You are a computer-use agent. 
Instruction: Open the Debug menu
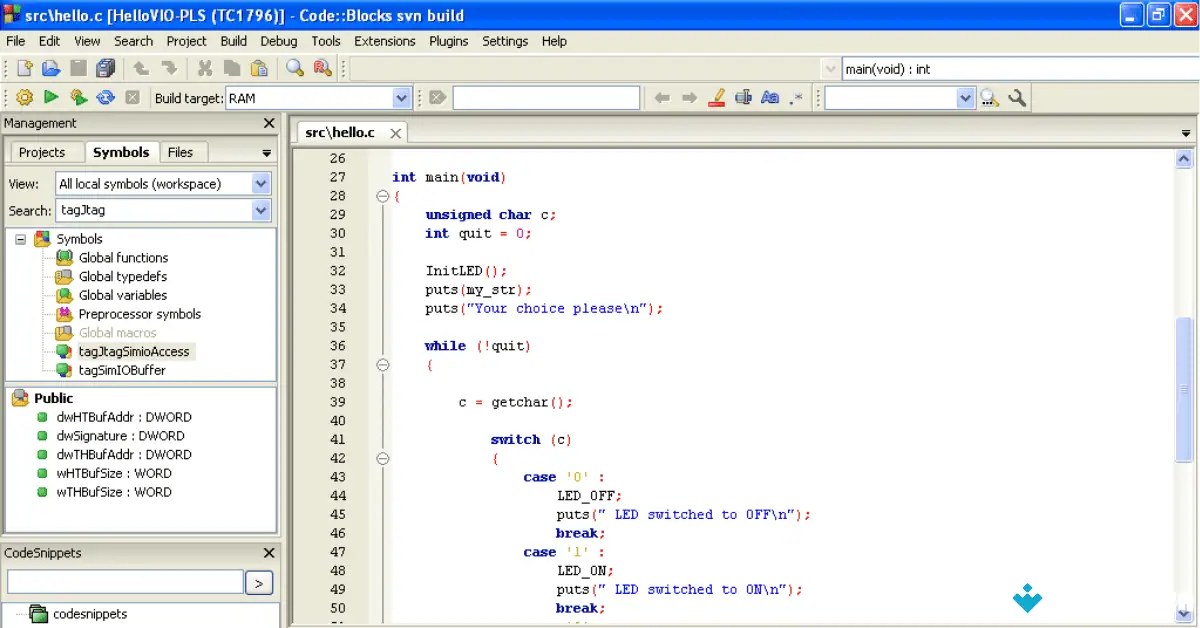(278, 41)
